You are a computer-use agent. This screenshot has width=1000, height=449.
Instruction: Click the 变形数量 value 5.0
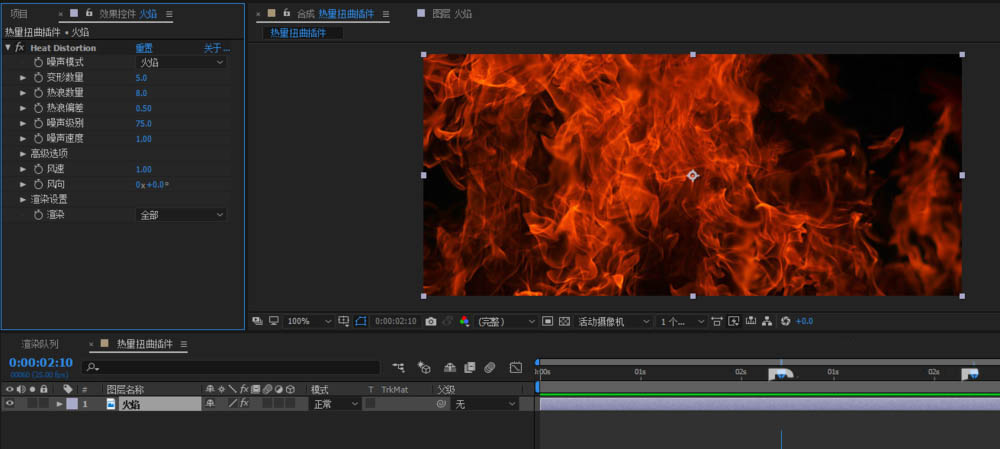click(142, 77)
